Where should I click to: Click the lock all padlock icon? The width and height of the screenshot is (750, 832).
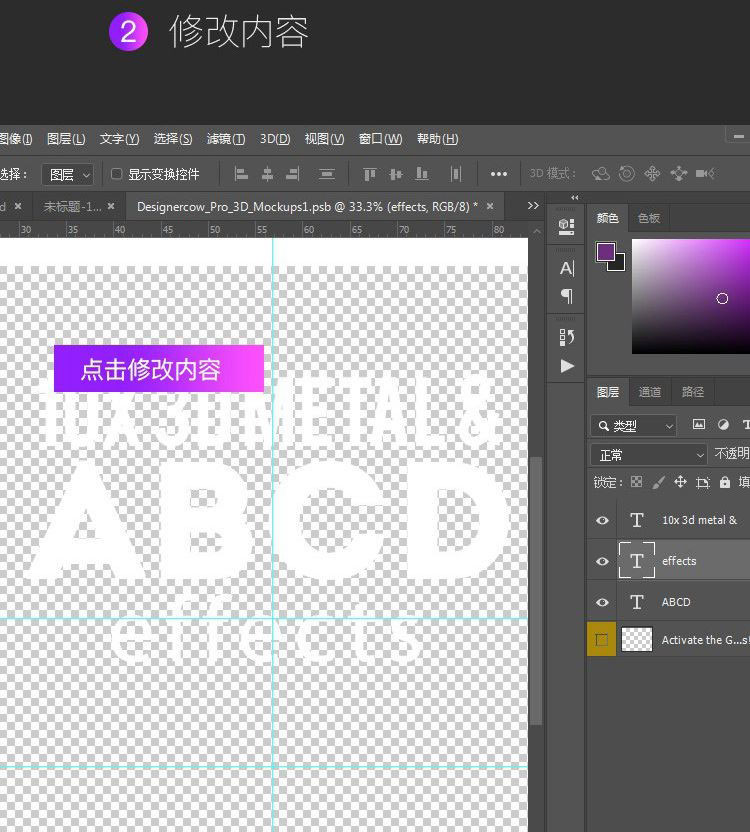(725, 482)
